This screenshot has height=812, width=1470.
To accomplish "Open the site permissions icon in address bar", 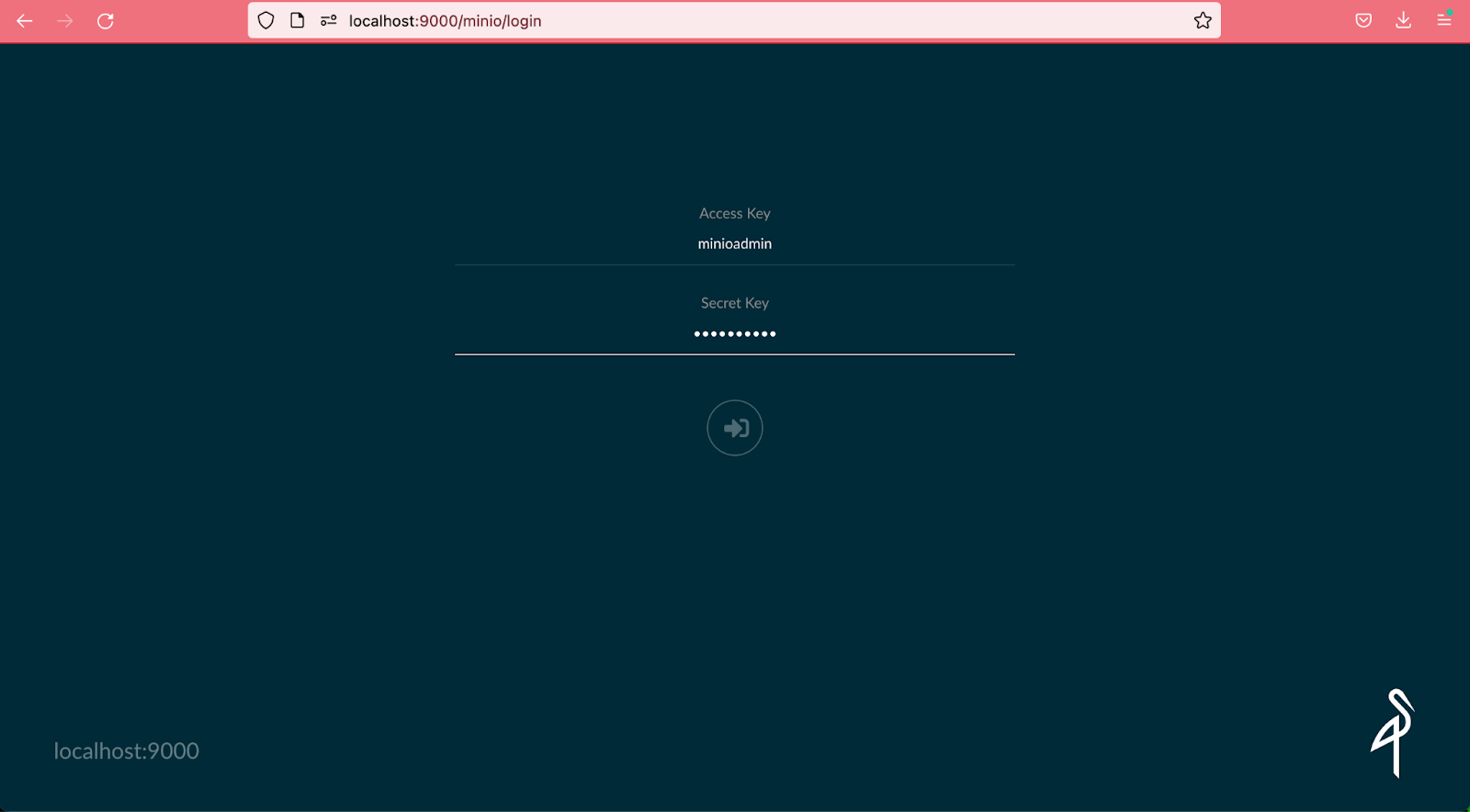I will (328, 20).
